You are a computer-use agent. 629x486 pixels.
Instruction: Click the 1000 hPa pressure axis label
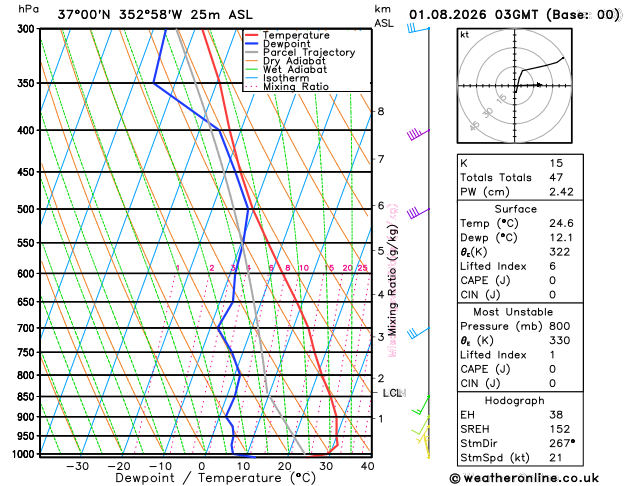coord(25,454)
